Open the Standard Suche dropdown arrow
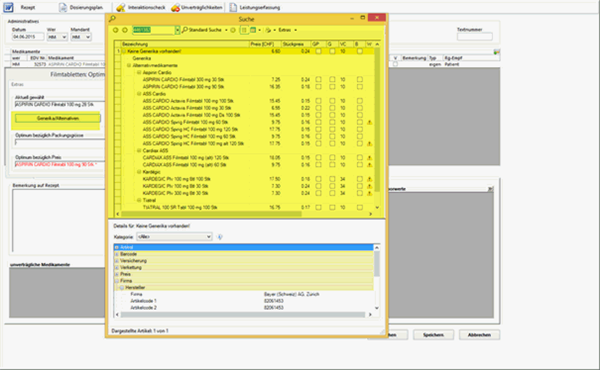This screenshot has height=370, width=600. (226, 30)
